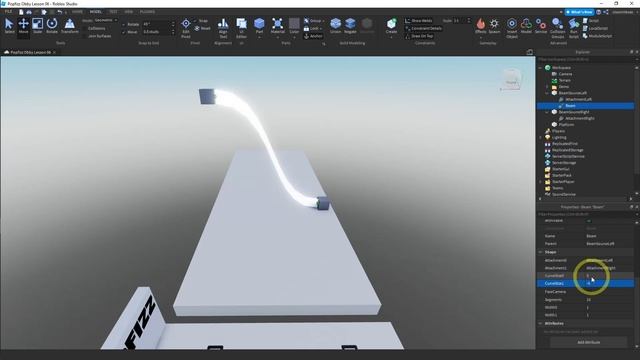Viewport: 640px width, 360px height.
Task: Collapse the BeamSourceLeft node
Action: pyautogui.click(x=547, y=93)
